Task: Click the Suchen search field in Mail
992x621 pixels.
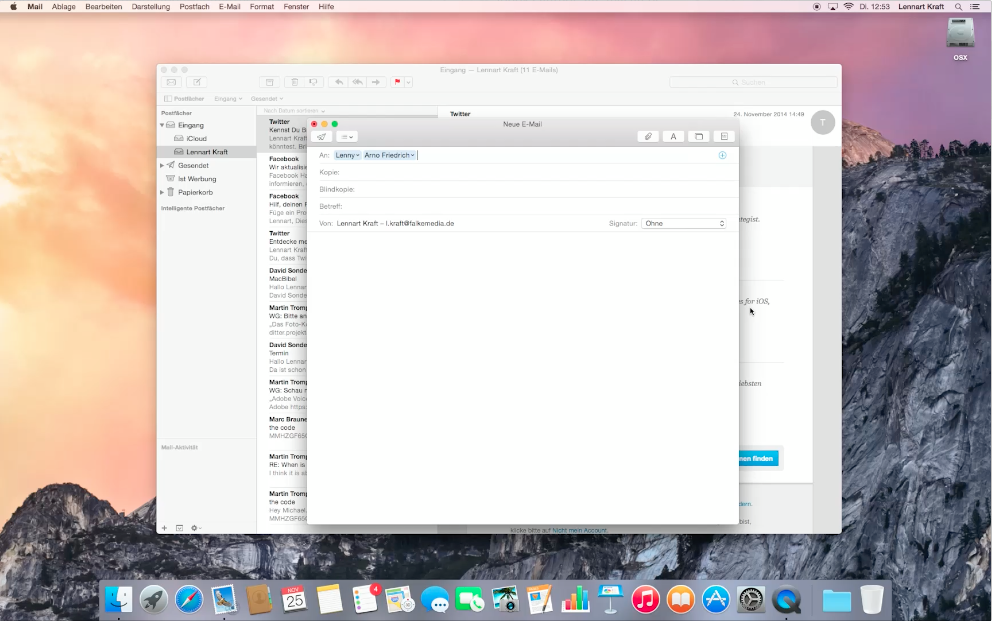Action: (x=753, y=82)
